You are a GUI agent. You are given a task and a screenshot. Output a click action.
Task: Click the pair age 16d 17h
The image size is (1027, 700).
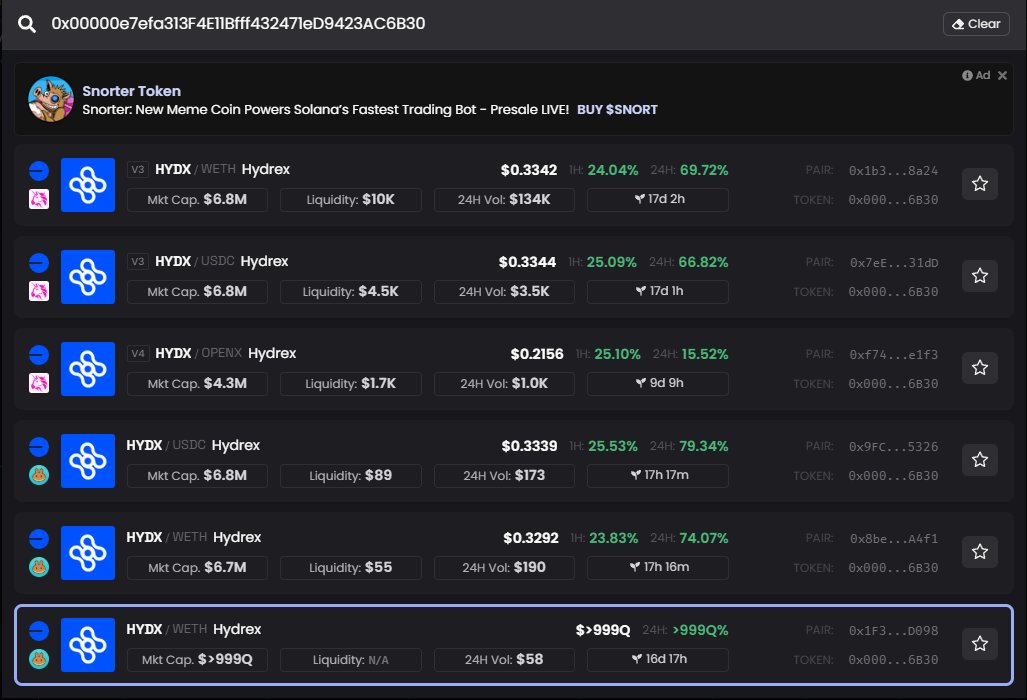point(658,659)
